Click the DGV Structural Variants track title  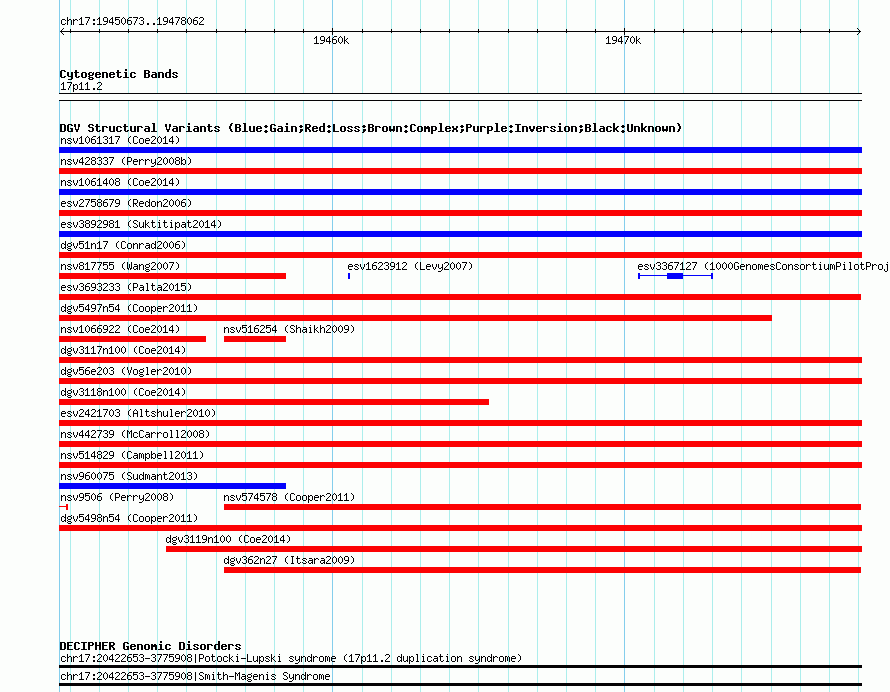tap(371, 128)
